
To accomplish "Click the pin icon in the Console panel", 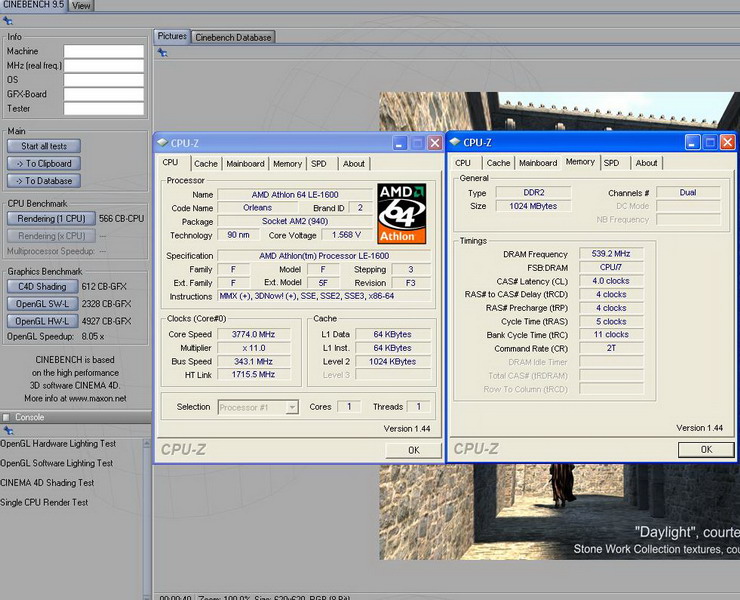I will point(8,430).
